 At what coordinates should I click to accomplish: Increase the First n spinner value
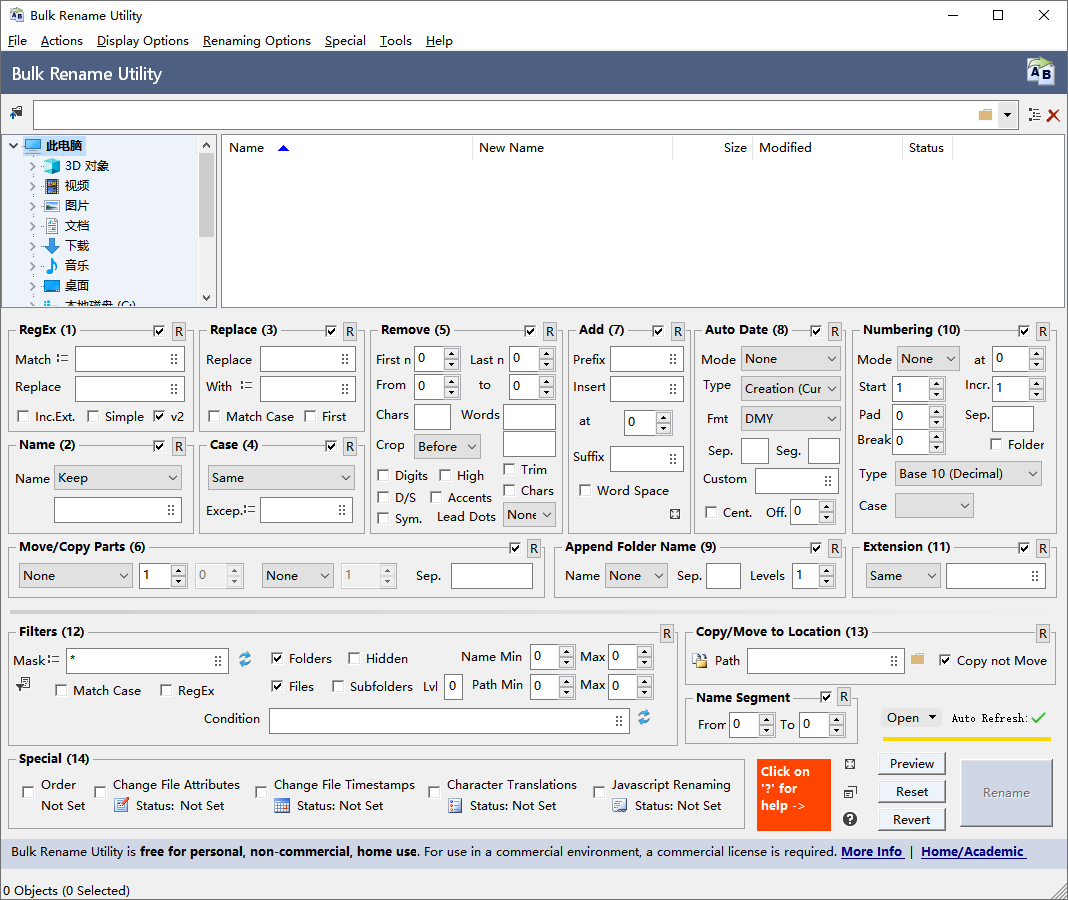pos(452,353)
